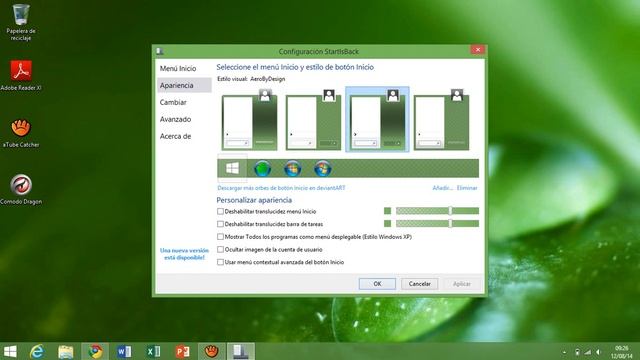Switch to Chrome in taskbar

tap(95, 351)
